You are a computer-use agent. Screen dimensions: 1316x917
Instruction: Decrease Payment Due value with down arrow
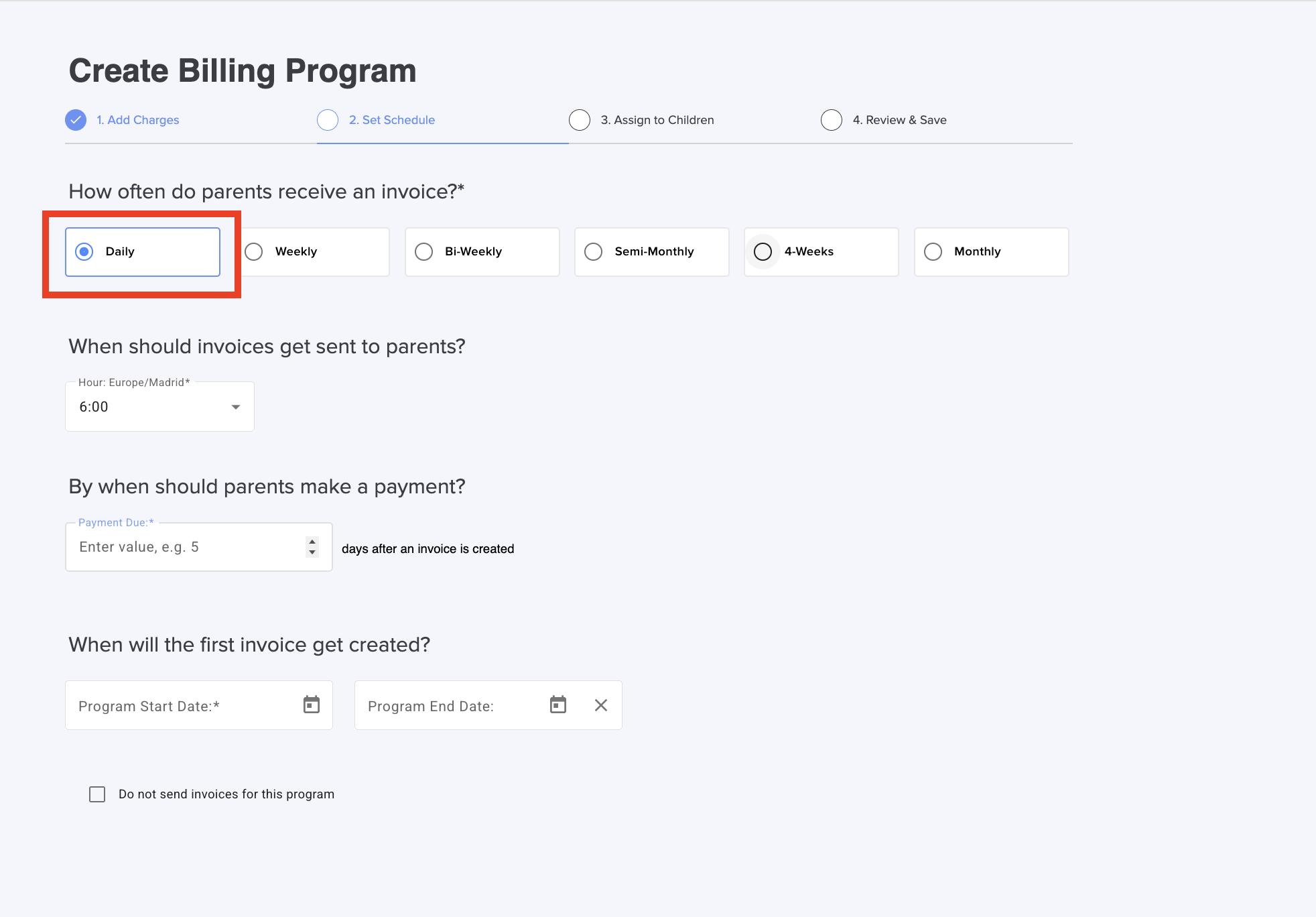312,553
